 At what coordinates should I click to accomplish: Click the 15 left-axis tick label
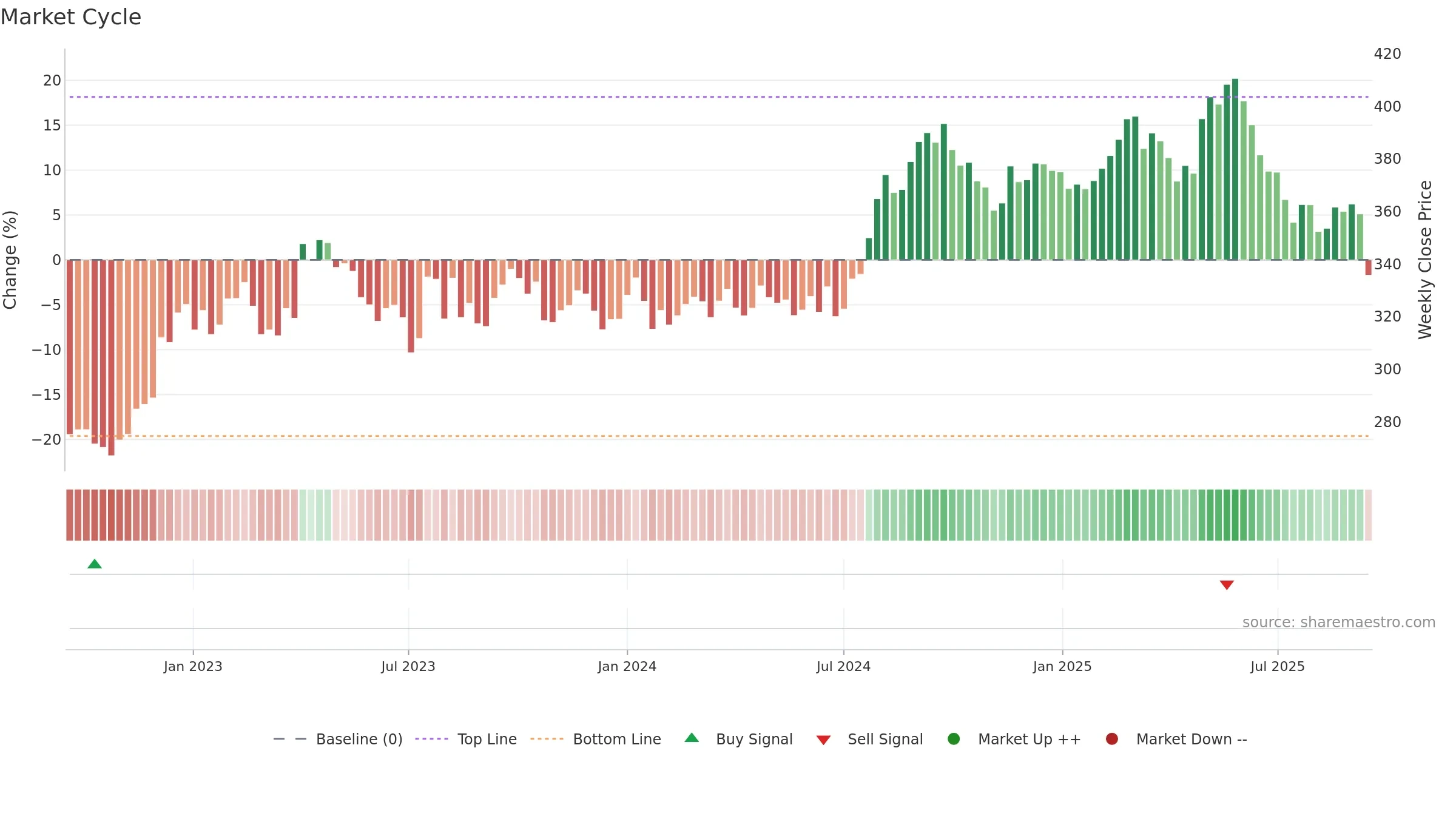pos(52,125)
